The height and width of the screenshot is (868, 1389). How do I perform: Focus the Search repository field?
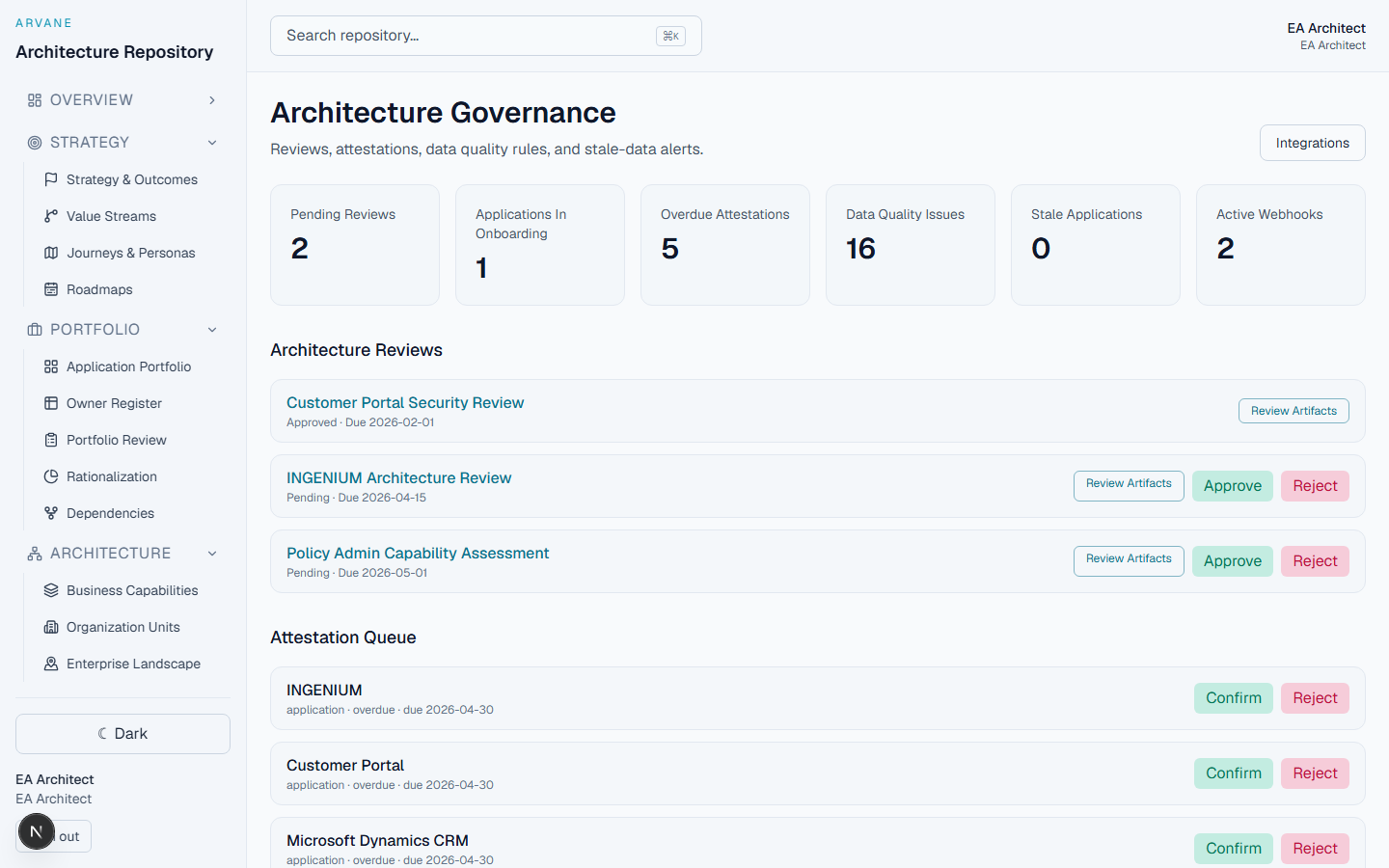click(486, 36)
